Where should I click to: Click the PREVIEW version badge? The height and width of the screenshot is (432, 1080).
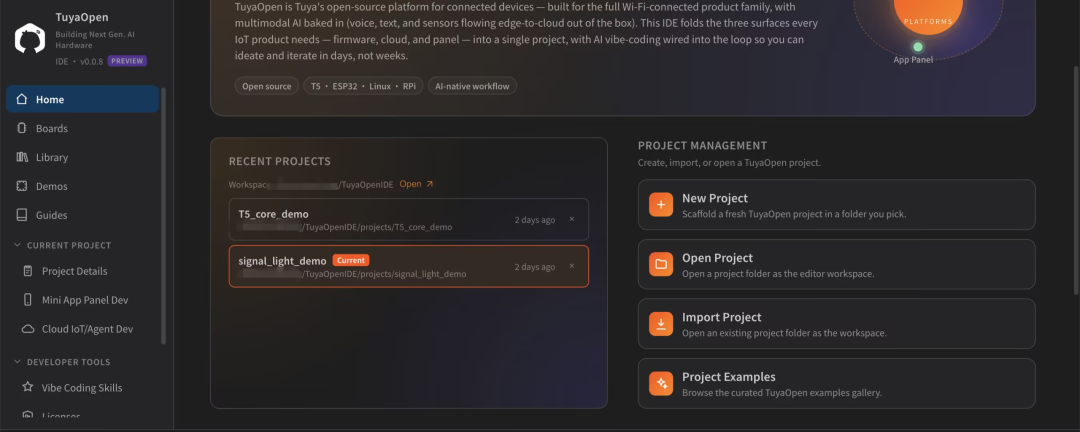[127, 61]
